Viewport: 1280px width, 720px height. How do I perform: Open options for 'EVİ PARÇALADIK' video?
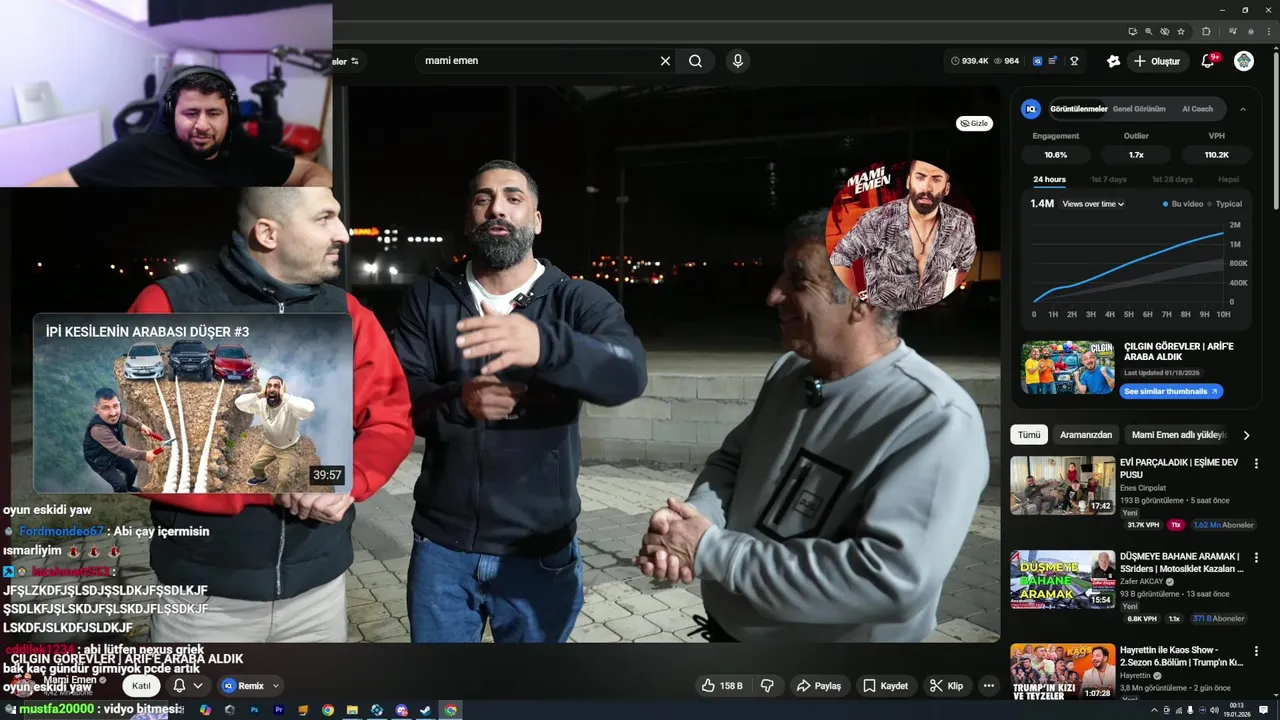tap(1256, 463)
